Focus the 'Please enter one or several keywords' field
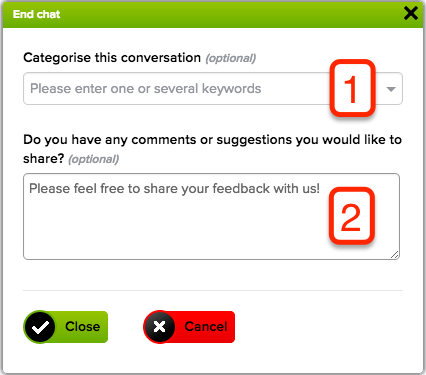Viewport: 426px width, 375px height. coord(213,89)
